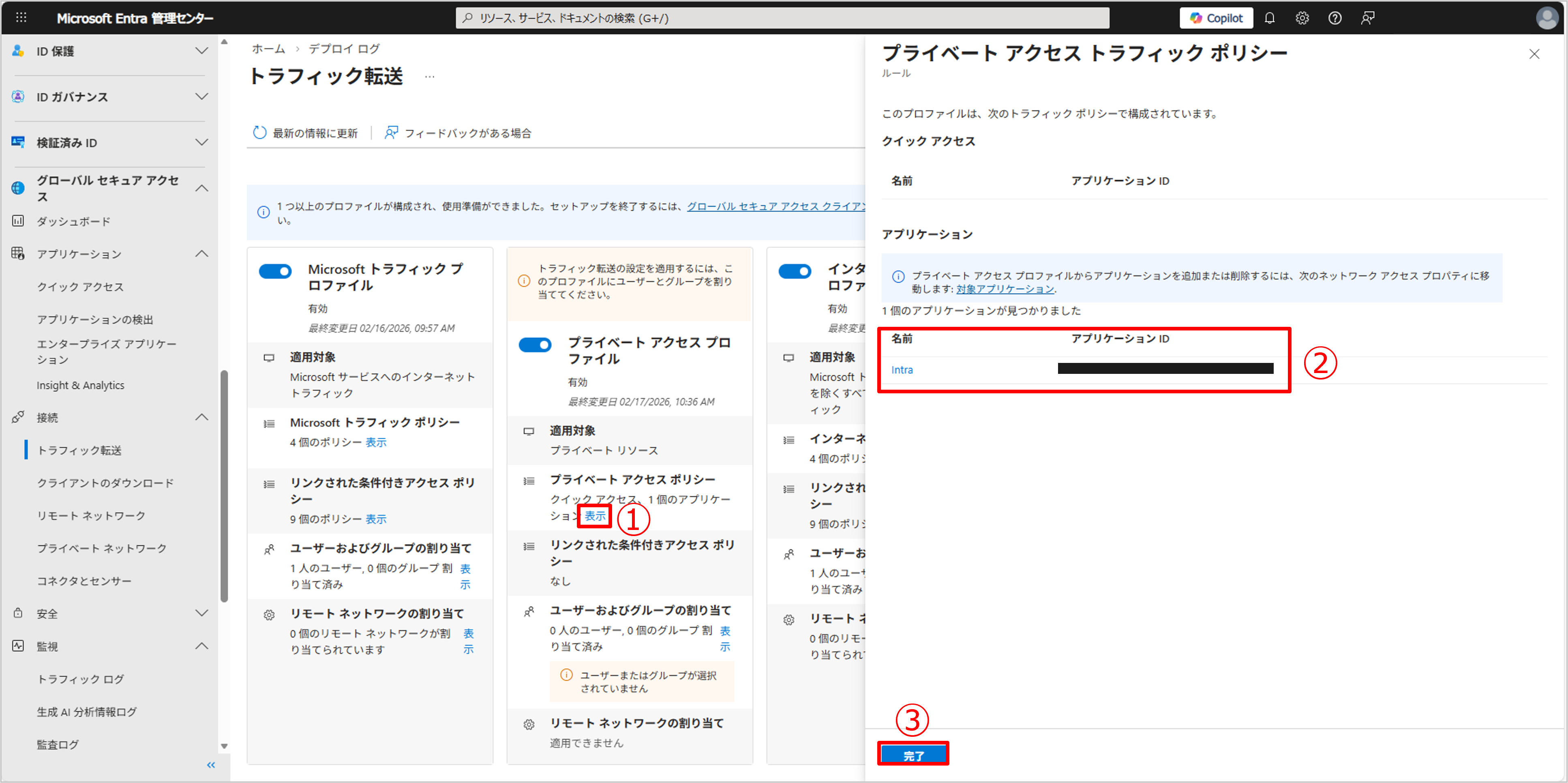Click the user account avatar

click(1547, 18)
